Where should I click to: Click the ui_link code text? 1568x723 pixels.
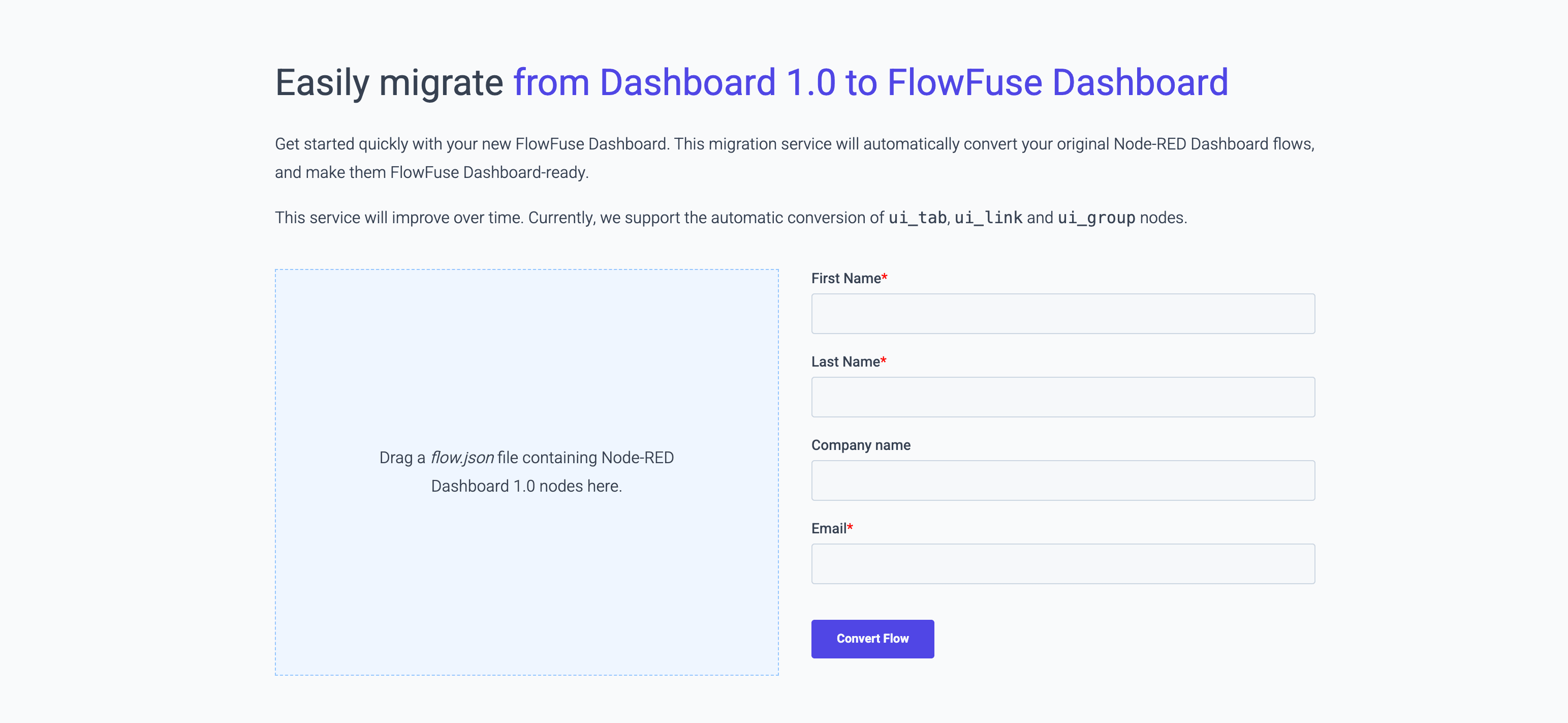pos(989,218)
